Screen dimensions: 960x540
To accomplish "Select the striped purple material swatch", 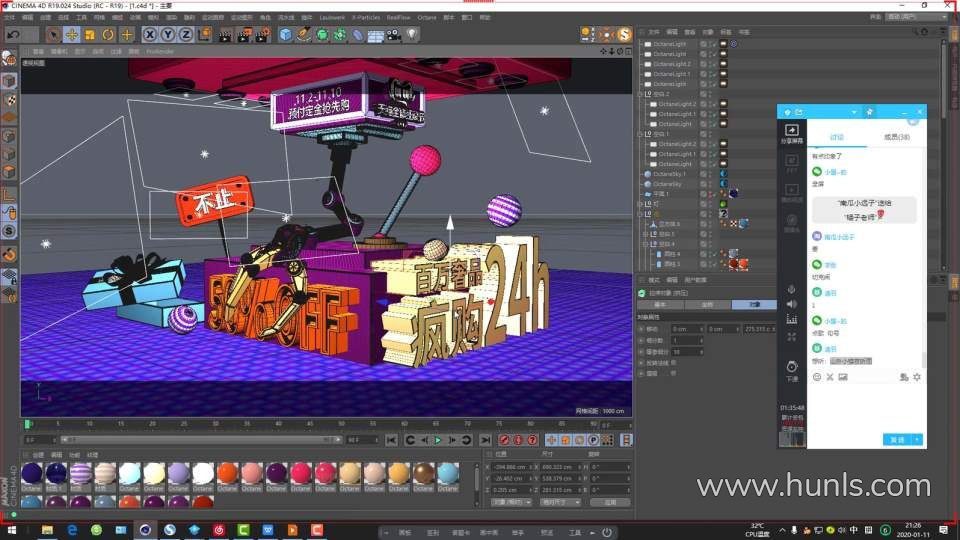I will click(81, 473).
